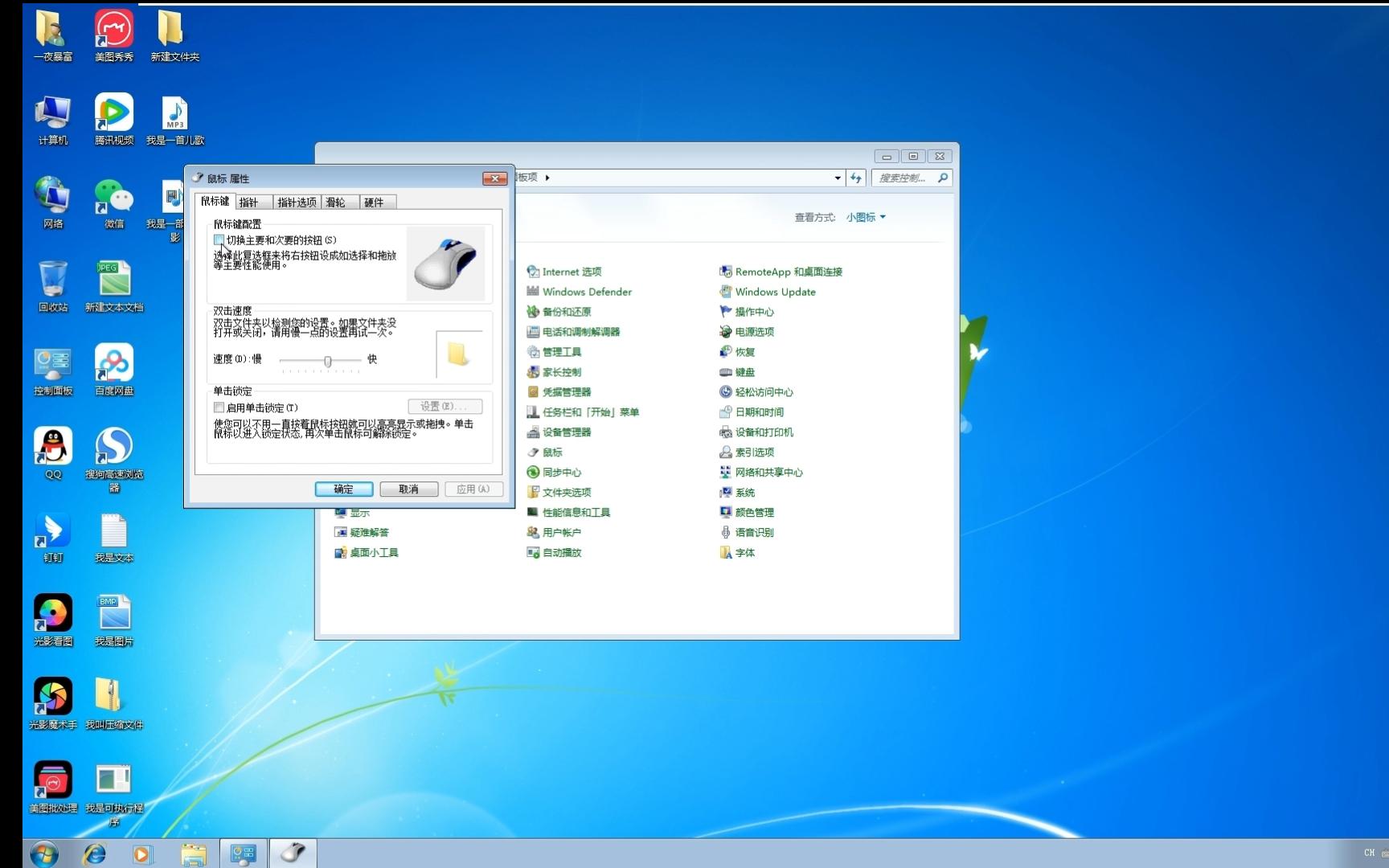The image size is (1389, 868).
Task: Adjust the double-click speed slider
Action: pos(327,361)
